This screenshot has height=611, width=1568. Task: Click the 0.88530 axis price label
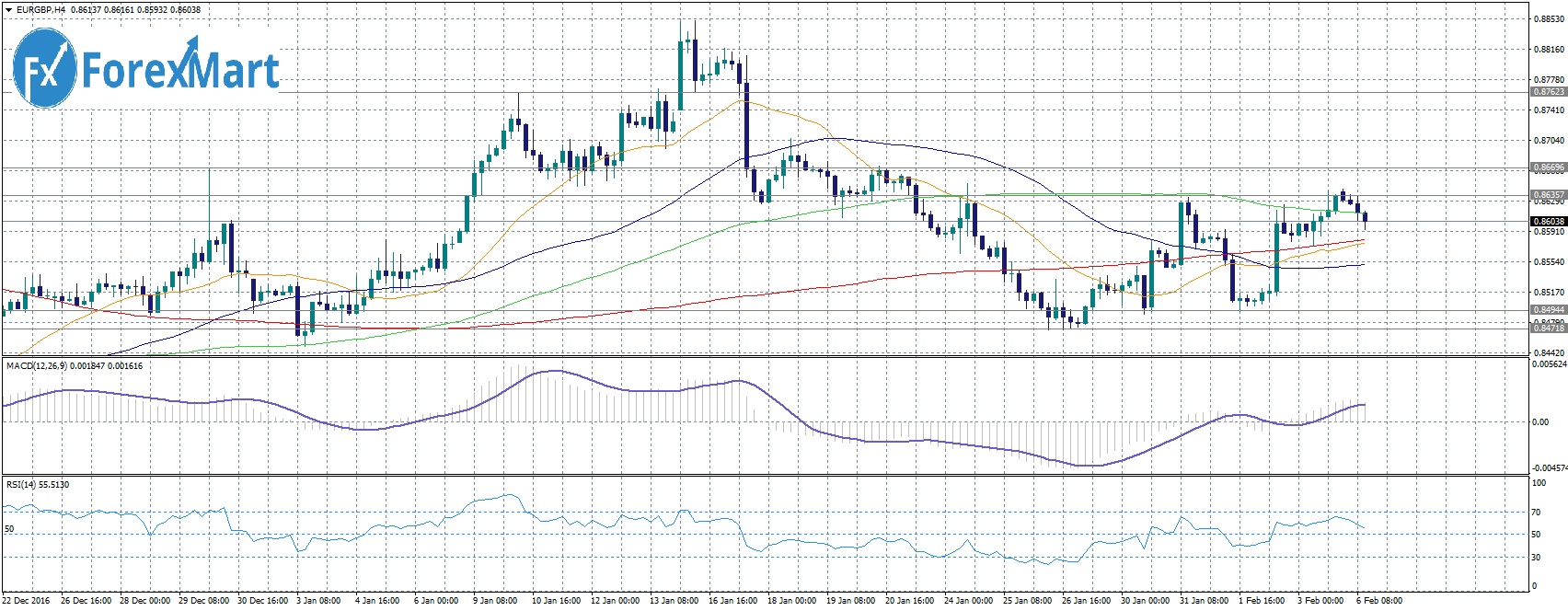[1550, 18]
